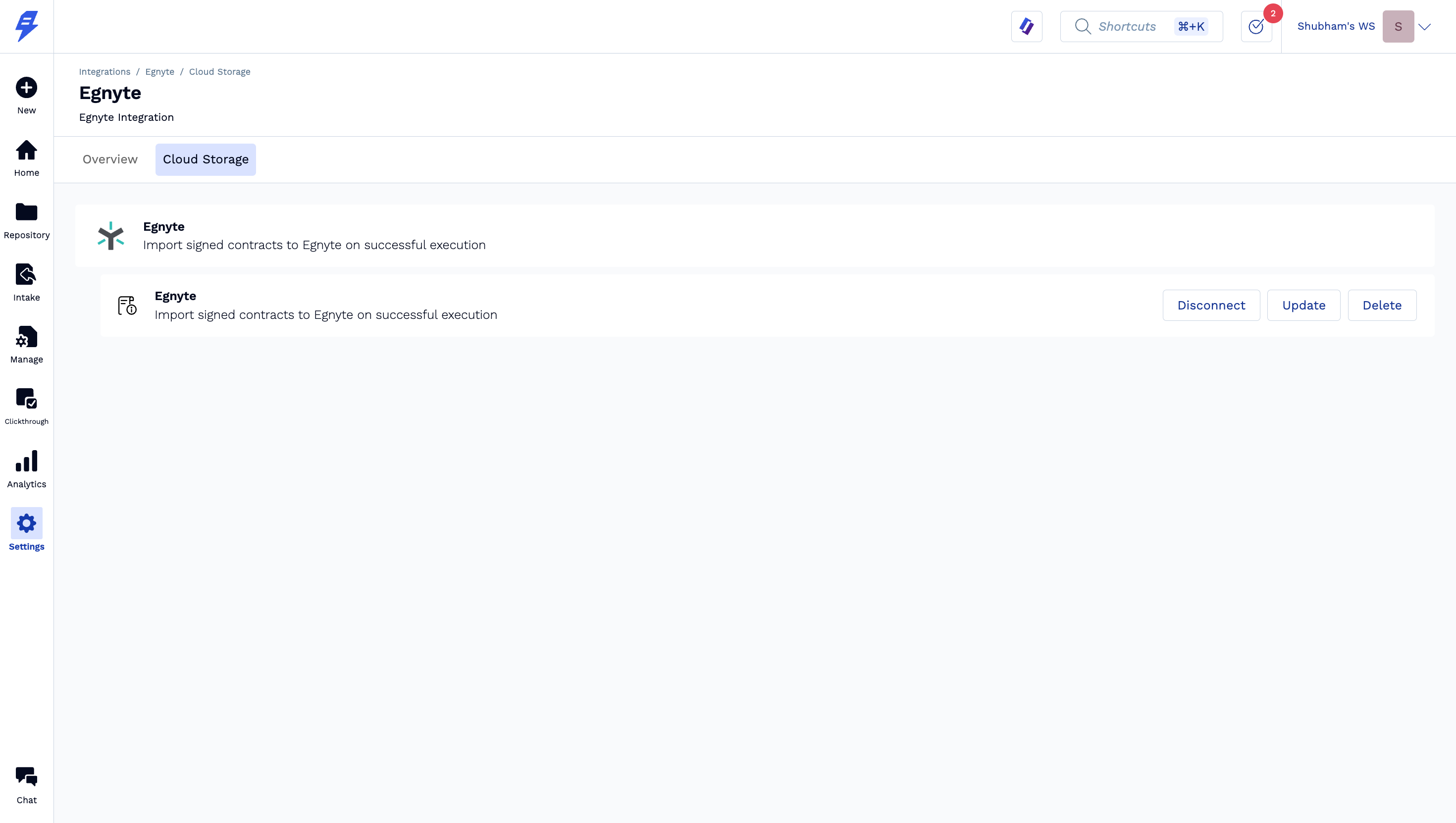Click the Integrations breadcrumb link
Screen dimensions: 1456x823
point(104,72)
